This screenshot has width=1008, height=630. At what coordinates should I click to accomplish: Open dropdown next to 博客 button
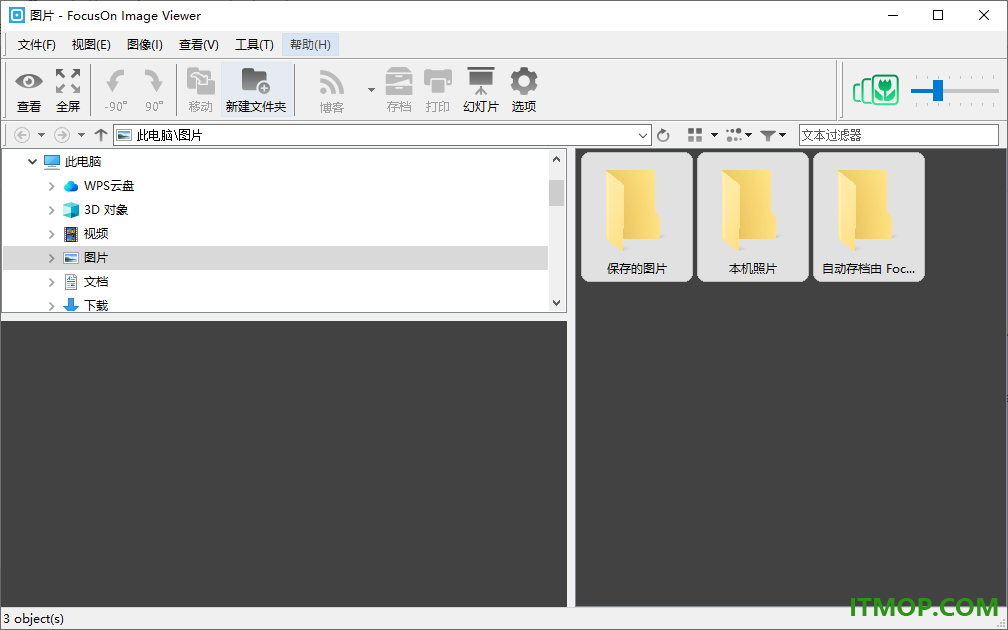click(371, 90)
